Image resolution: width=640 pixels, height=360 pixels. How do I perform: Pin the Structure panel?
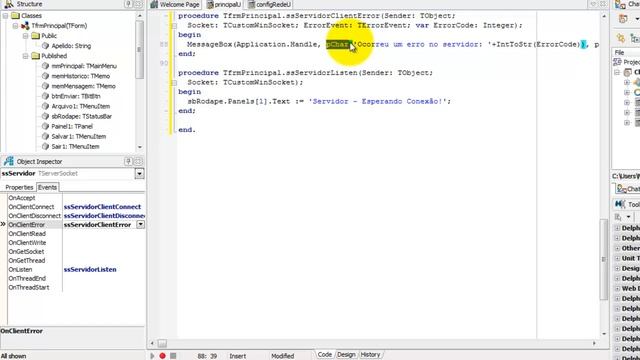tap(128, 4)
